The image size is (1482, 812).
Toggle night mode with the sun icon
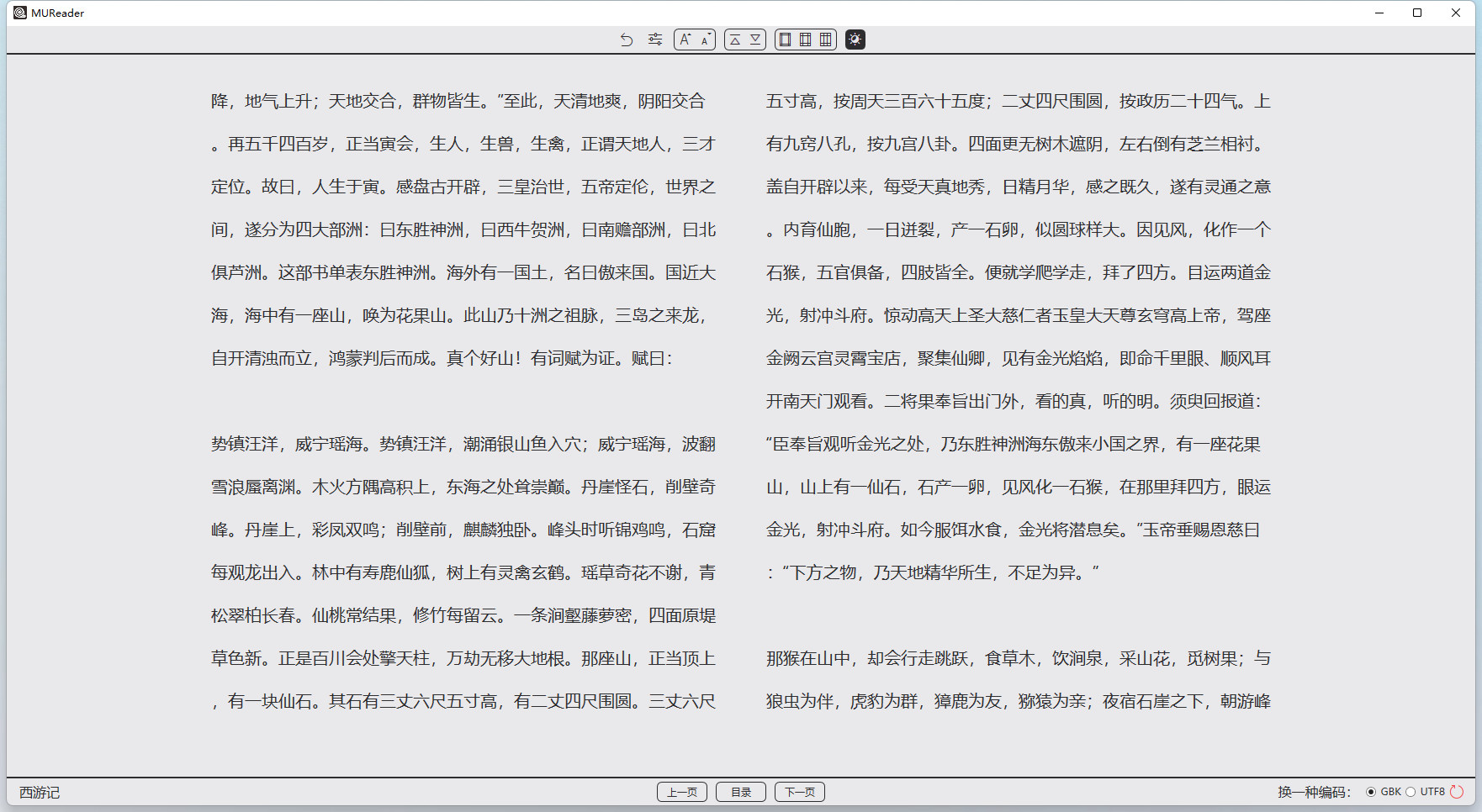[x=855, y=40]
